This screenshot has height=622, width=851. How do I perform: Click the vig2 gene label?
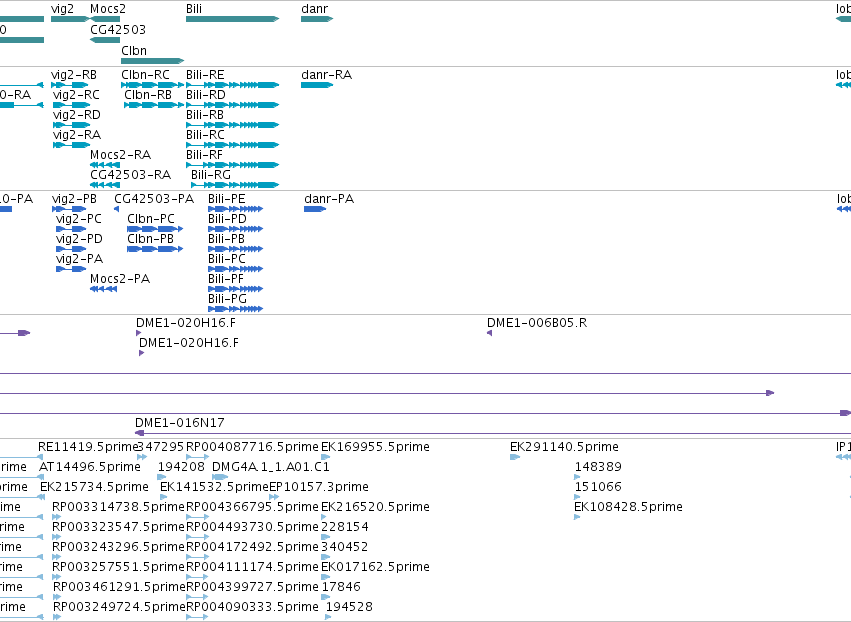(x=62, y=9)
